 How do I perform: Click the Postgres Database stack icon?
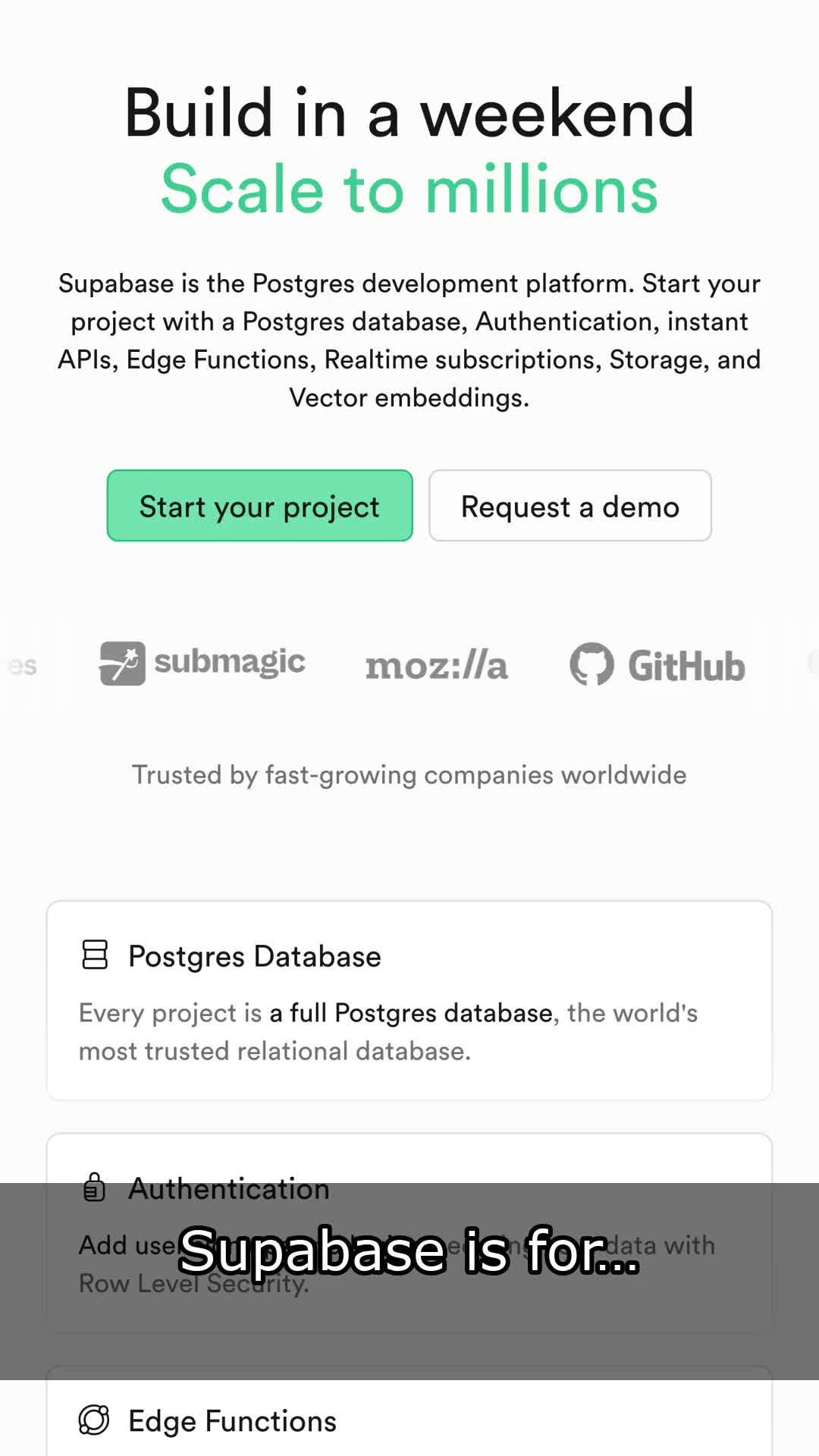95,955
